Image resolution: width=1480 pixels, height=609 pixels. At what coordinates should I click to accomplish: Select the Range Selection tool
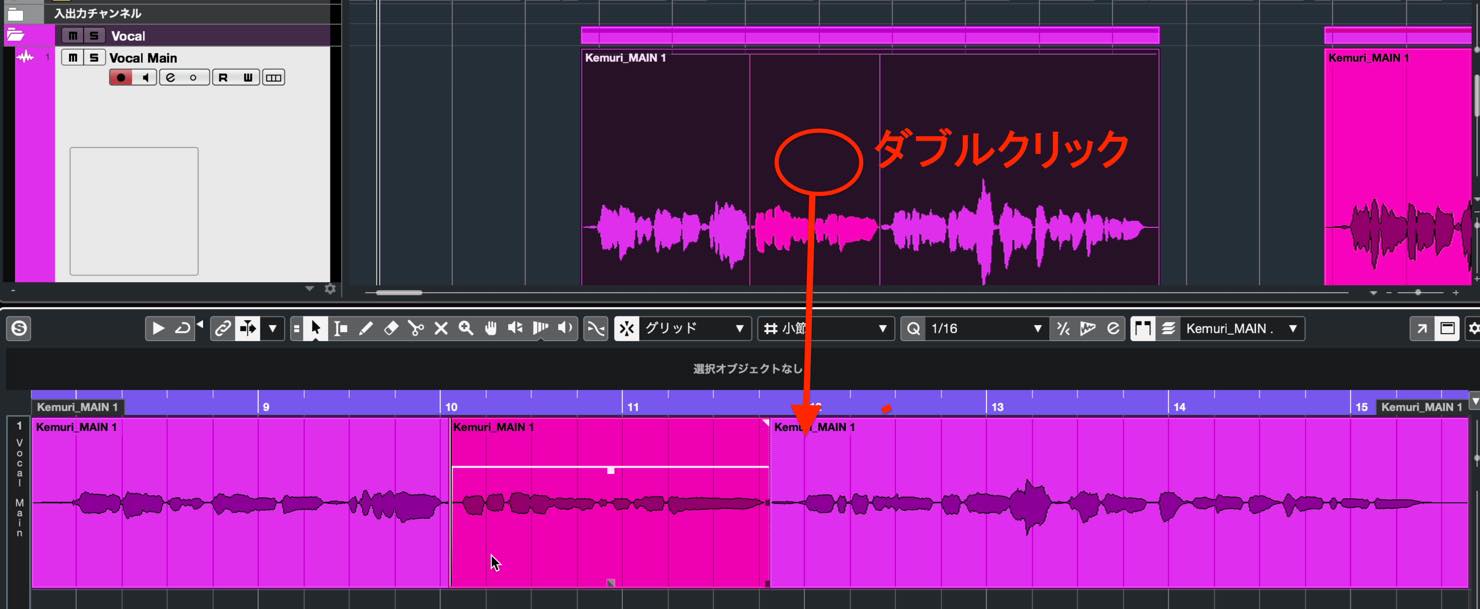(x=341, y=328)
